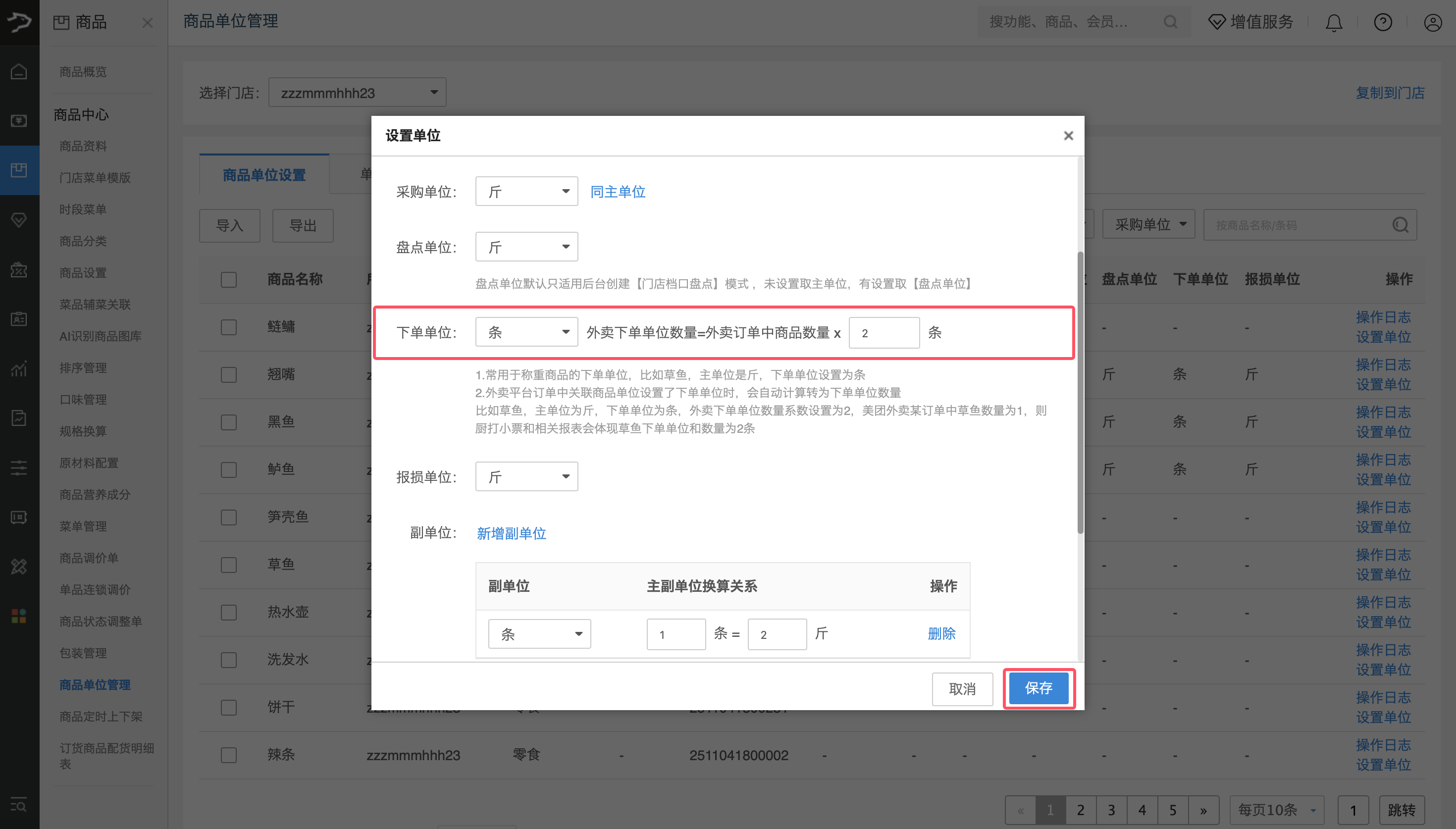1456x829 pixels.
Task: Click the notification bell icon
Action: (x=1334, y=23)
